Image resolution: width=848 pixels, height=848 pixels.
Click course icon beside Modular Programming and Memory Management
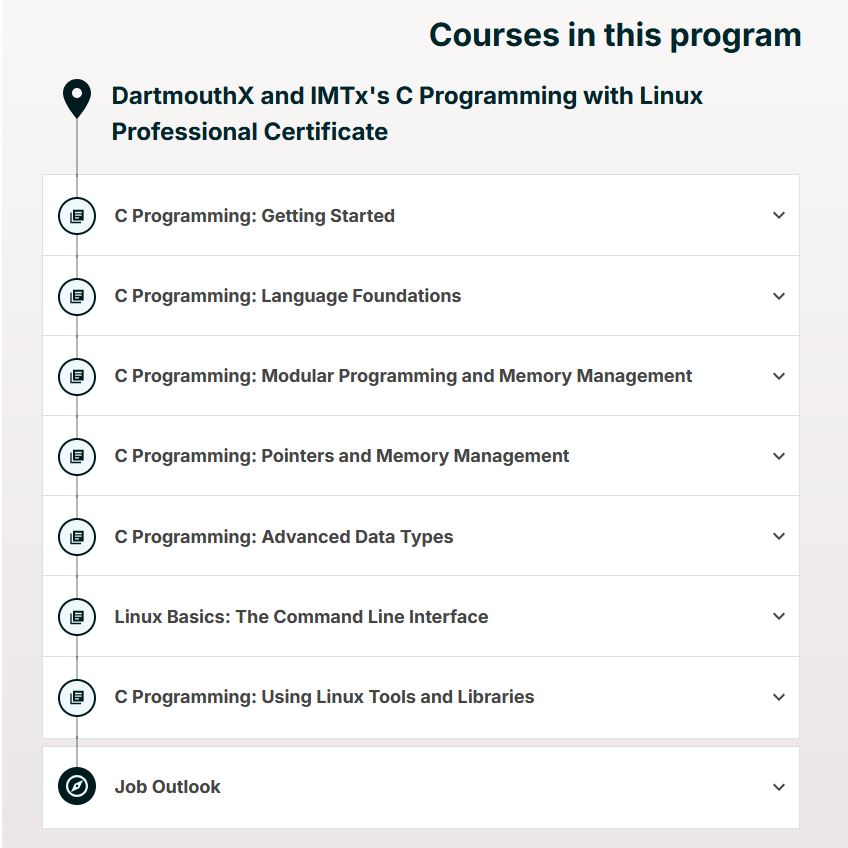[77, 376]
